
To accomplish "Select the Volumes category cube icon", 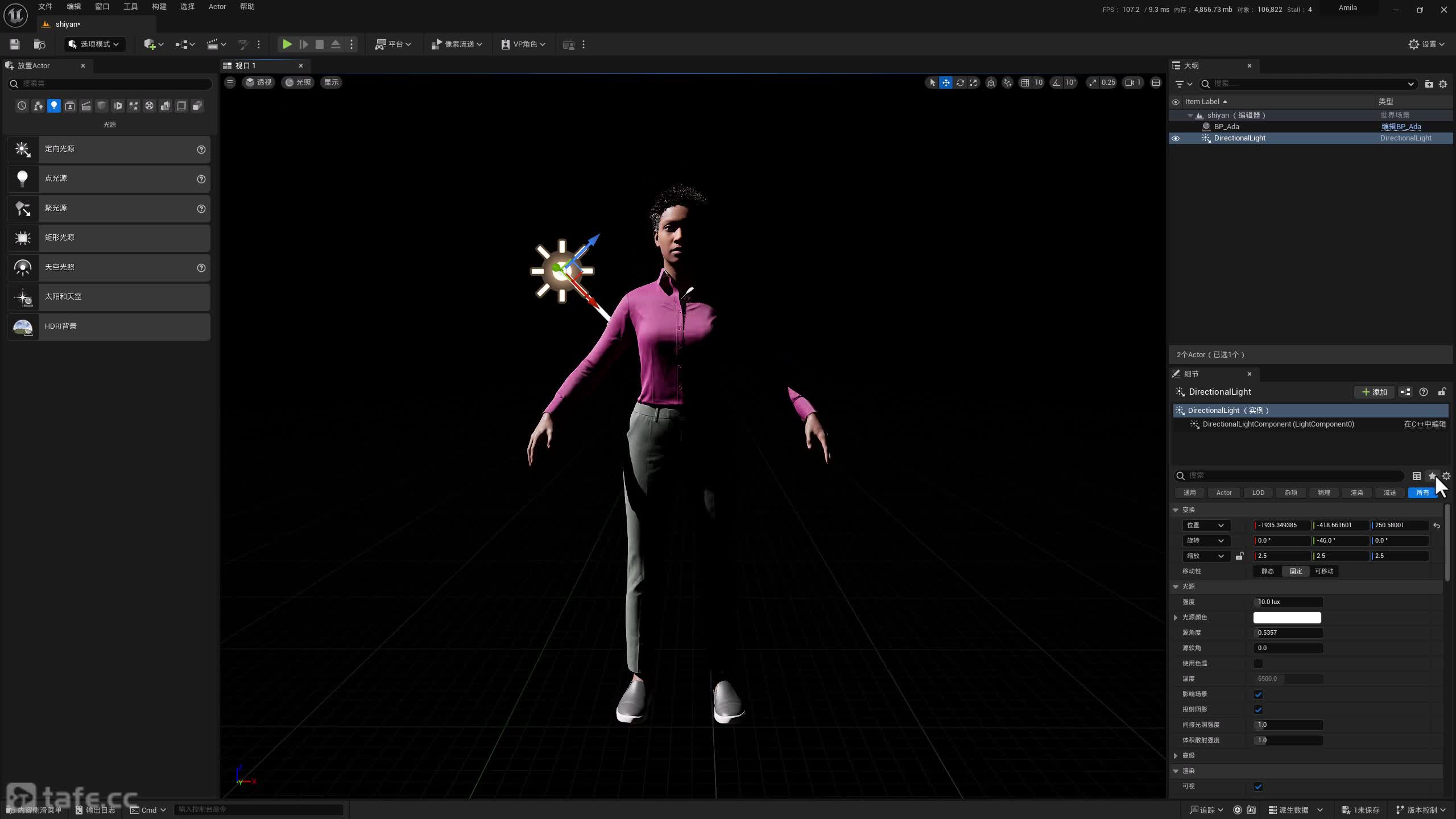I will tap(181, 106).
